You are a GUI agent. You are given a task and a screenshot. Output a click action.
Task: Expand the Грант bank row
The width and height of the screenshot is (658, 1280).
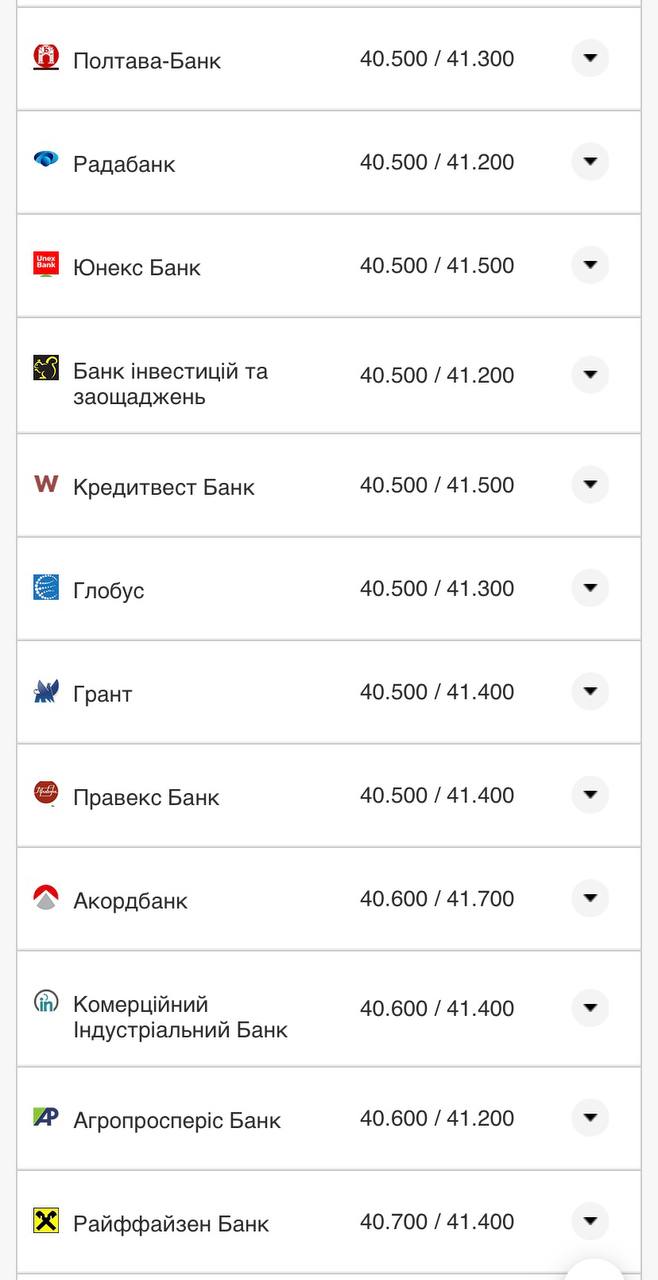[x=590, y=691]
